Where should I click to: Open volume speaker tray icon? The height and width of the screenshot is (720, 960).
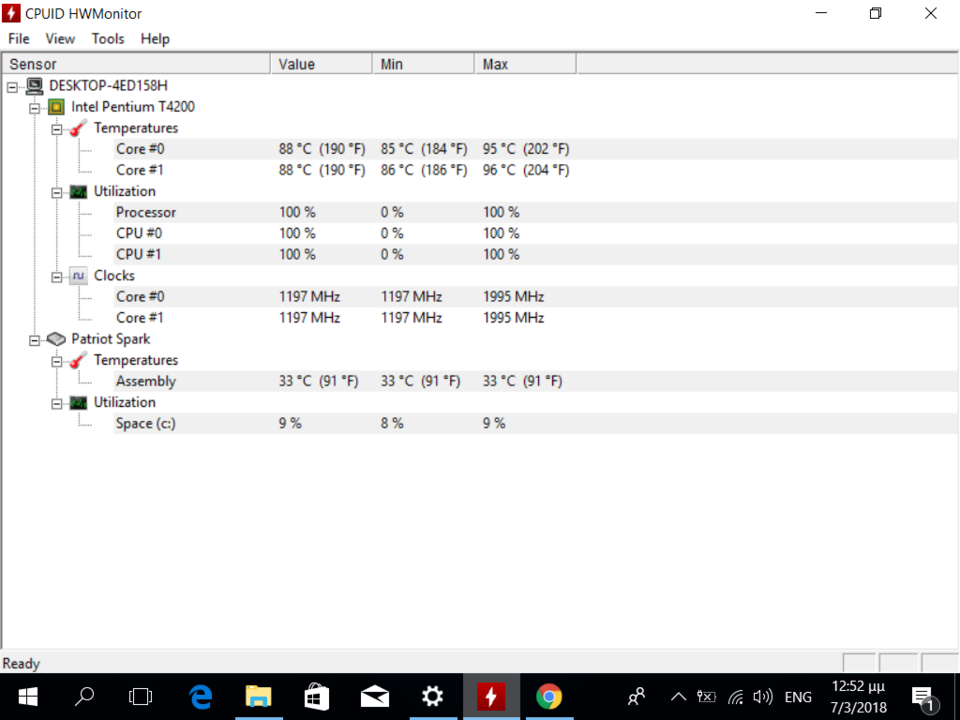[763, 697]
